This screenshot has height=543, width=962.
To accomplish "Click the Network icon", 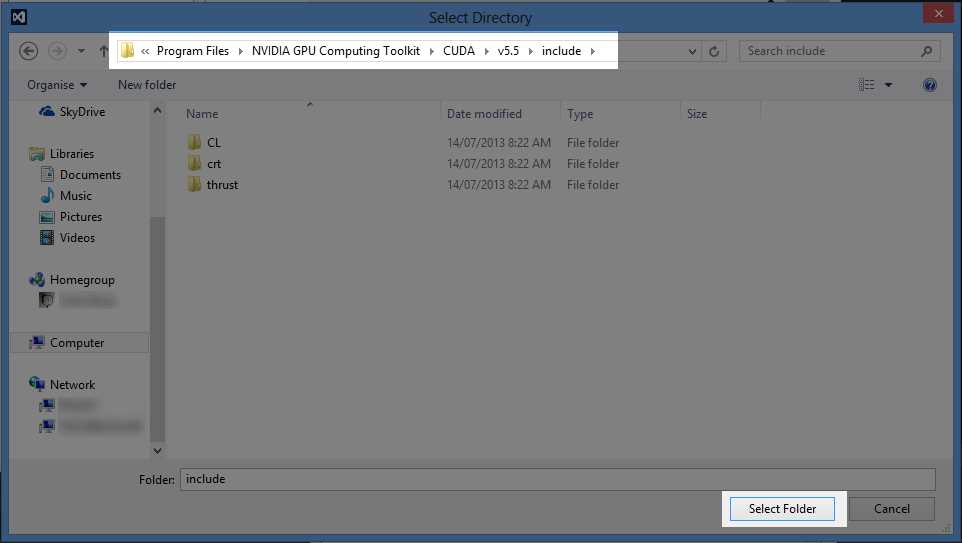I will pos(37,384).
